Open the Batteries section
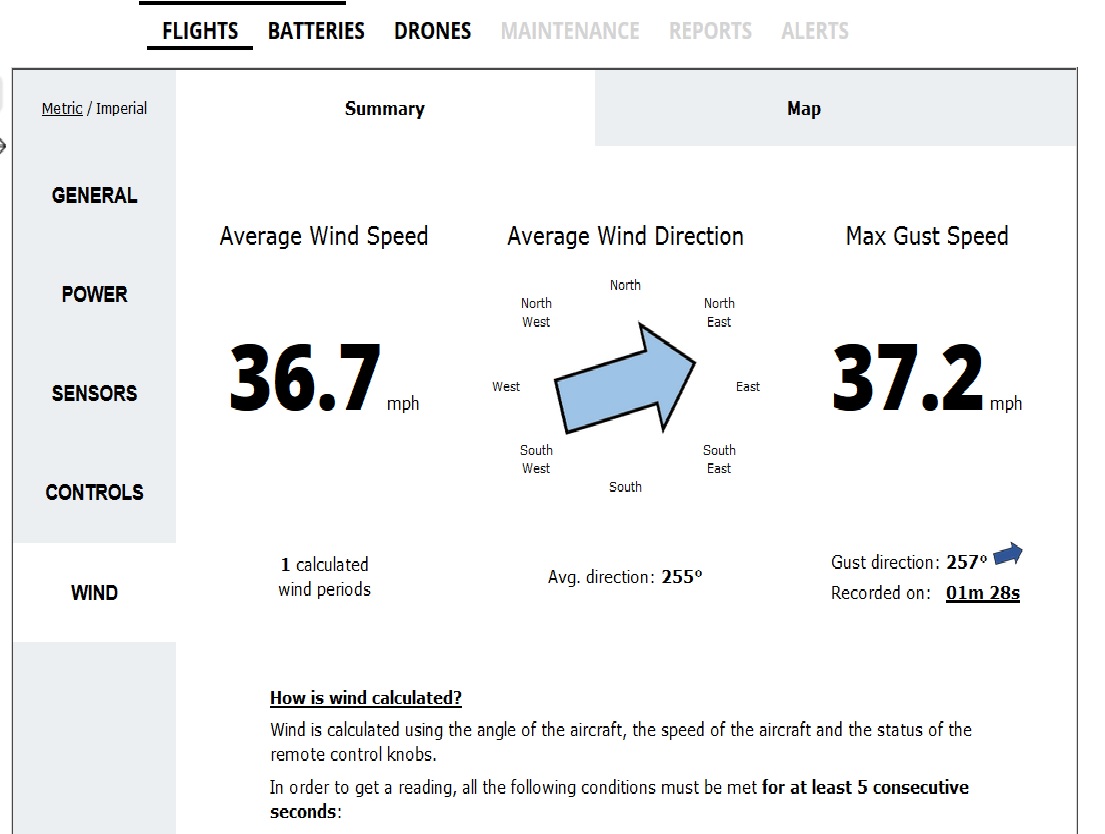This screenshot has width=1105, height=834. tap(316, 31)
